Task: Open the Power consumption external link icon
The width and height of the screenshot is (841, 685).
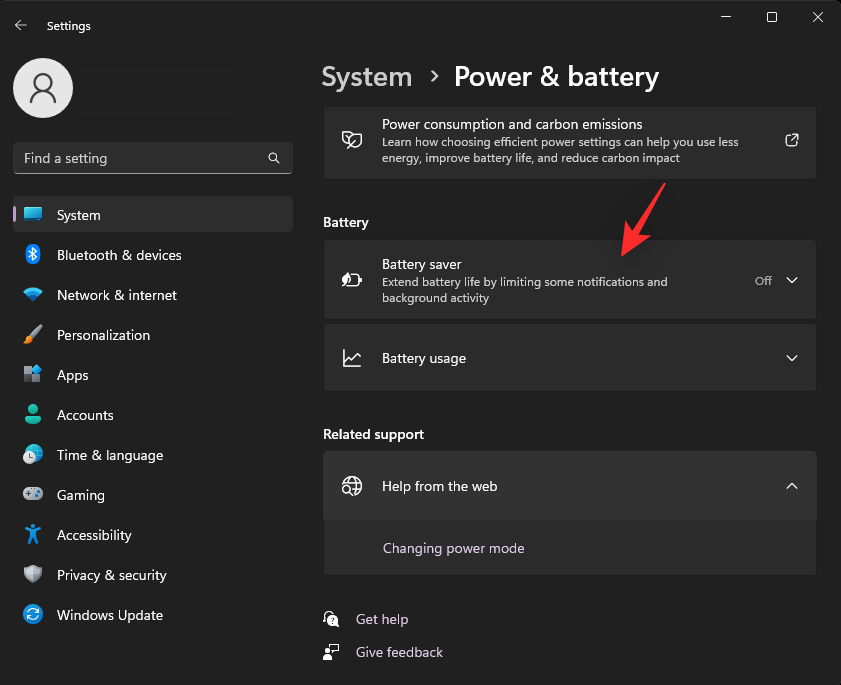Action: click(791, 141)
